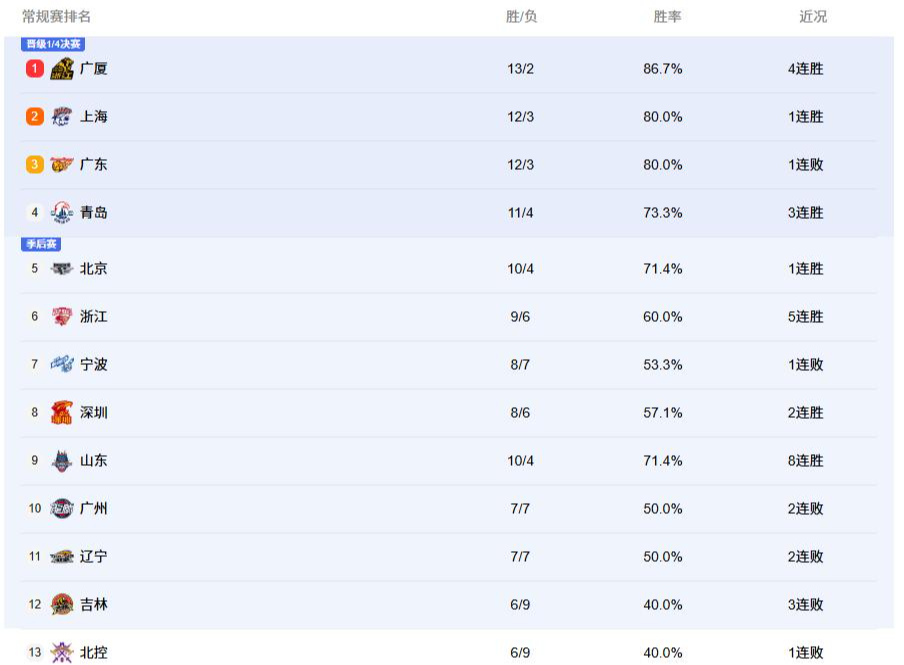Click the Guangsha (广厦) team logo
Viewport: 904px width, 665px height.
pyautogui.click(x=62, y=69)
